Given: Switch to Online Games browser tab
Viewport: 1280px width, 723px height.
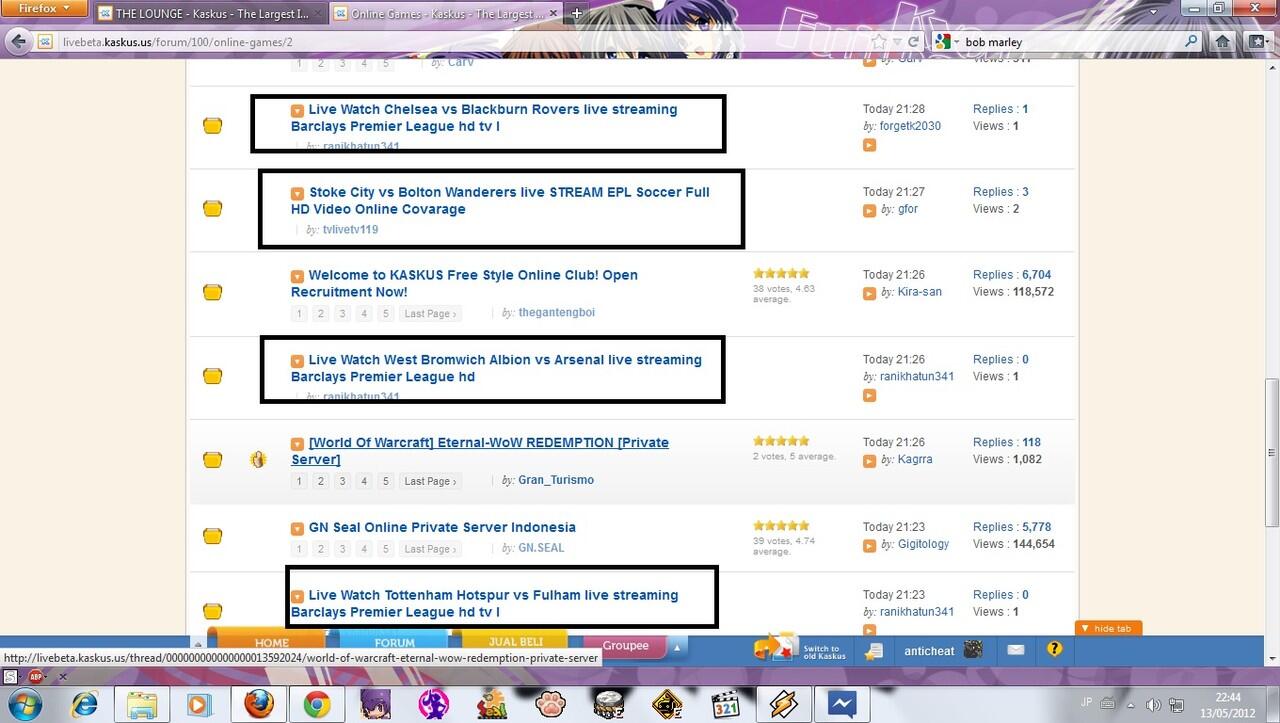Looking at the screenshot, I should (446, 13).
